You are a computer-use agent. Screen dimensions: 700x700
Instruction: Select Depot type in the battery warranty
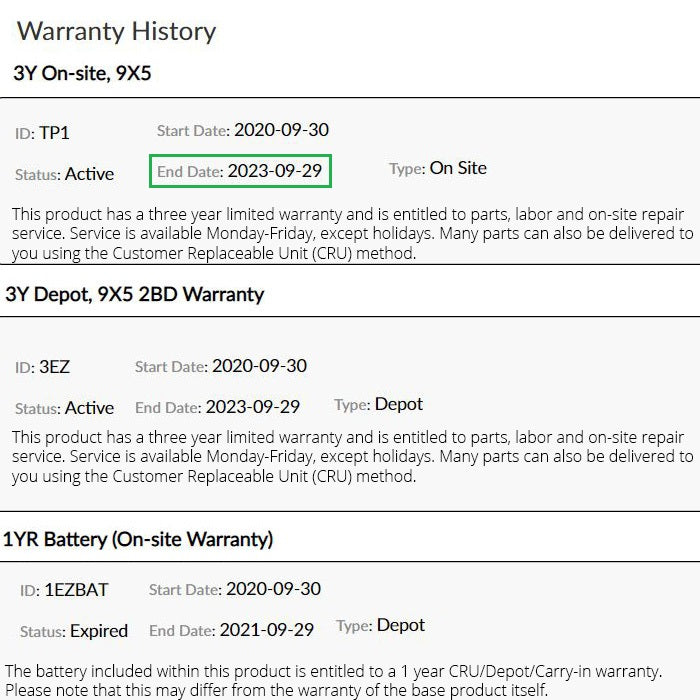(400, 625)
